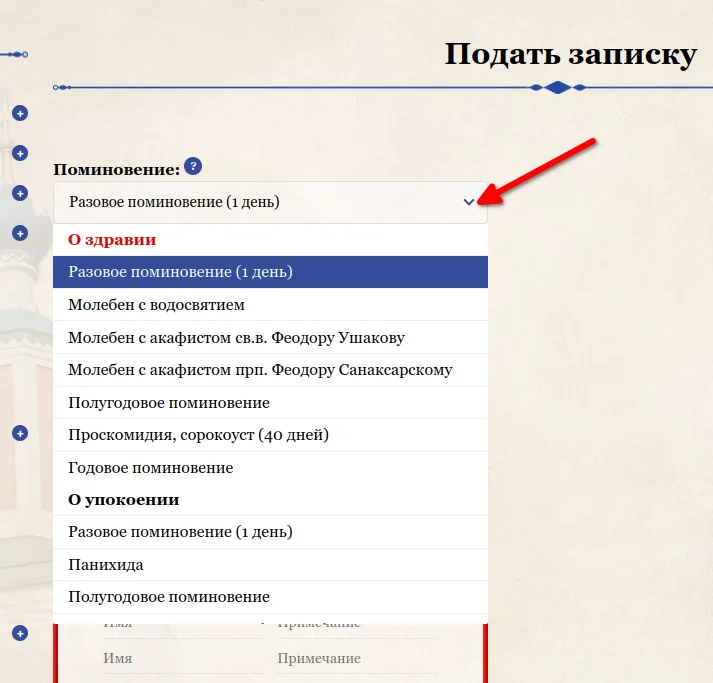713x683 pixels.
Task: Select Молебен с акафистом Феодору Ушакову
Action: coord(270,337)
